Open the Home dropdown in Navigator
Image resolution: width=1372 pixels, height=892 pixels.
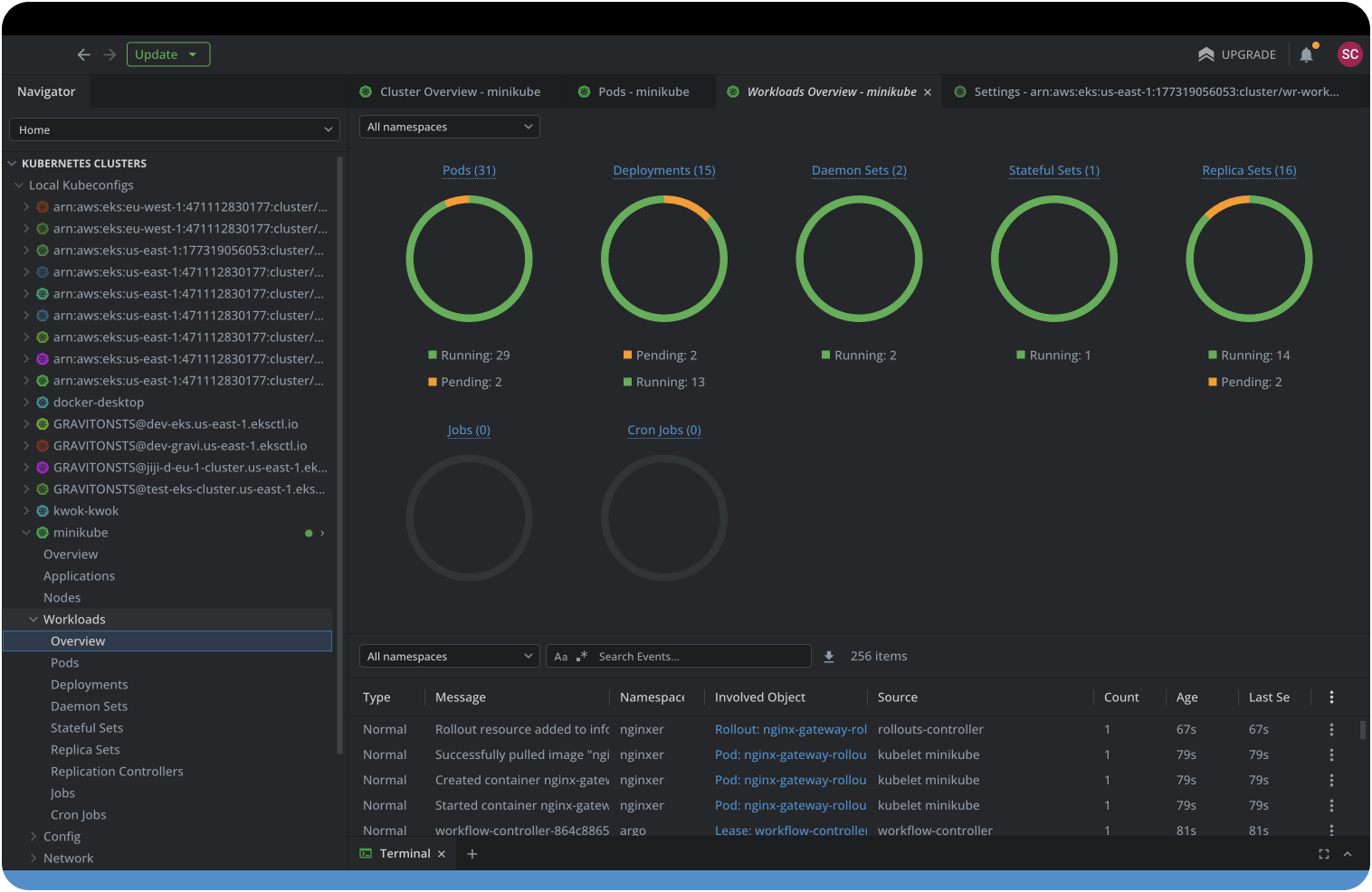point(175,129)
